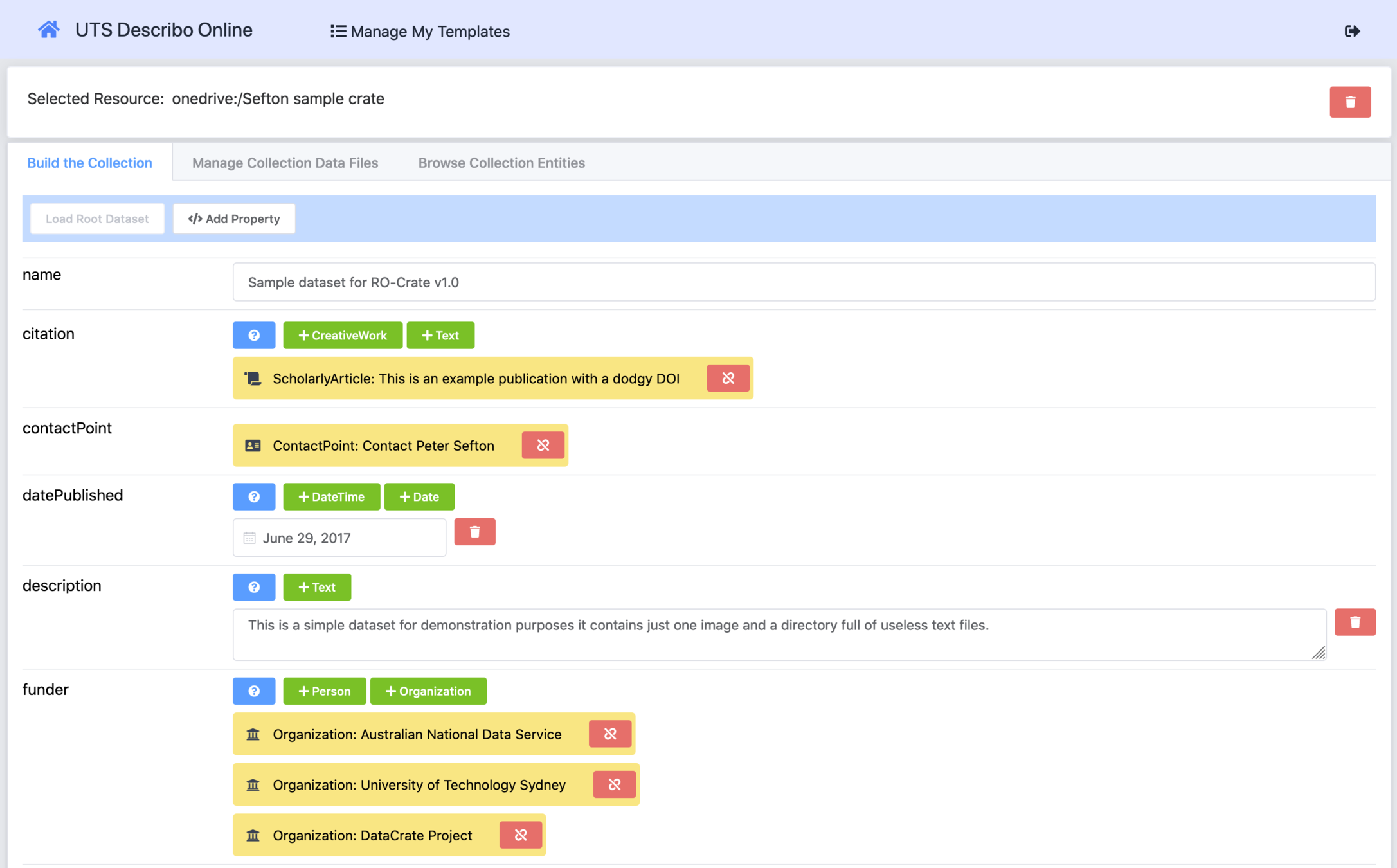Unlink Australian National Data Service funder
Screen dimensions: 1397x868
point(609,734)
